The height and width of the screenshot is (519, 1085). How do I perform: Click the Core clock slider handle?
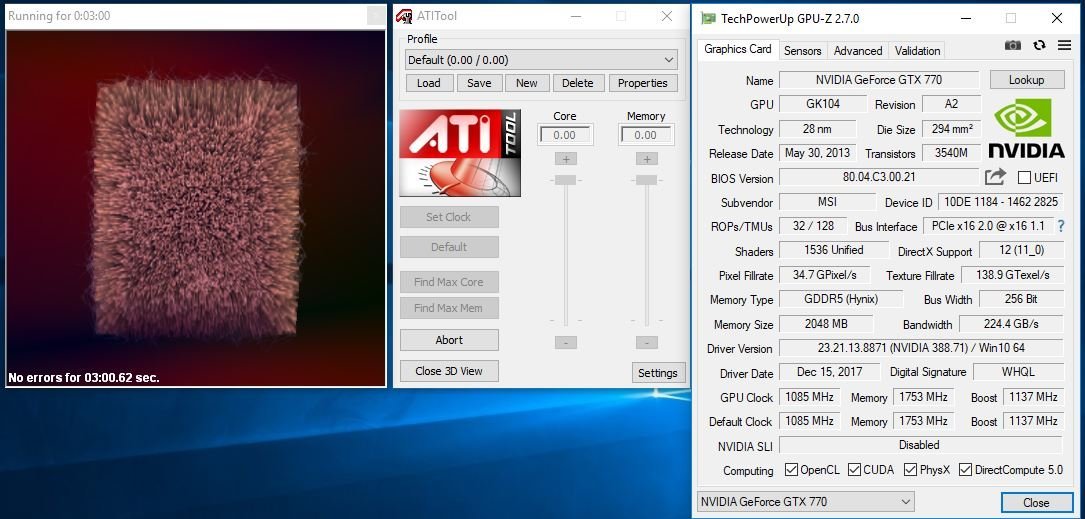click(x=565, y=180)
